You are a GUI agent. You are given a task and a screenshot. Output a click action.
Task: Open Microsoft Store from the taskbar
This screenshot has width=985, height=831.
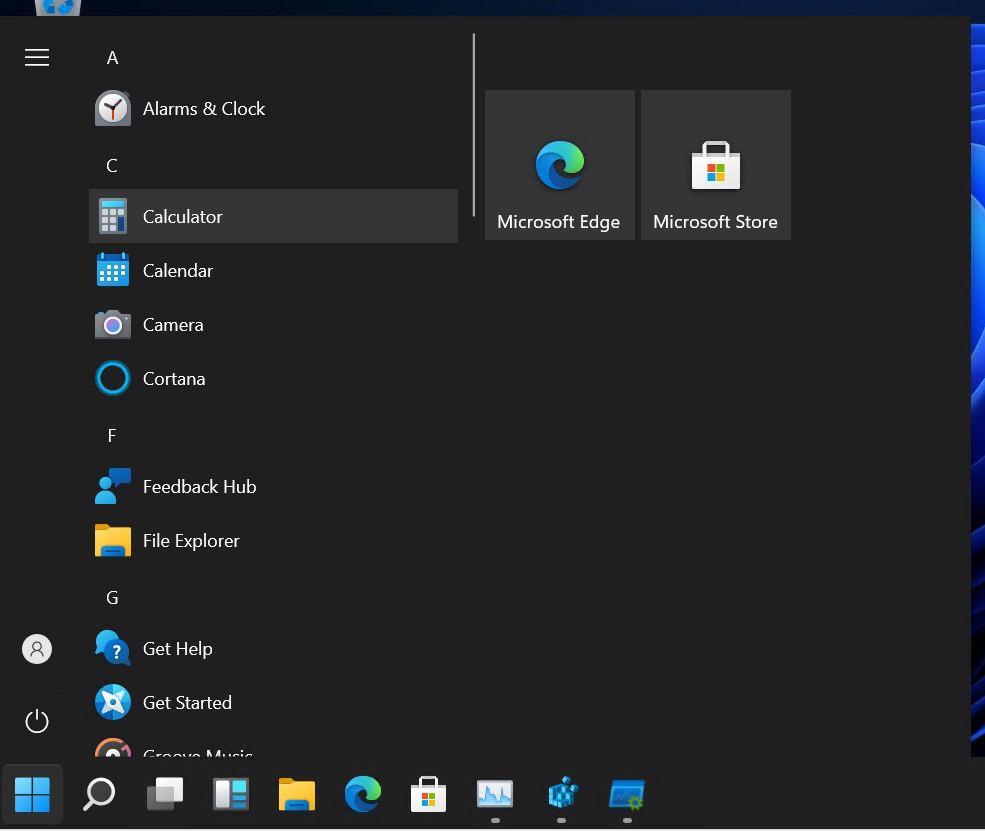click(x=429, y=794)
